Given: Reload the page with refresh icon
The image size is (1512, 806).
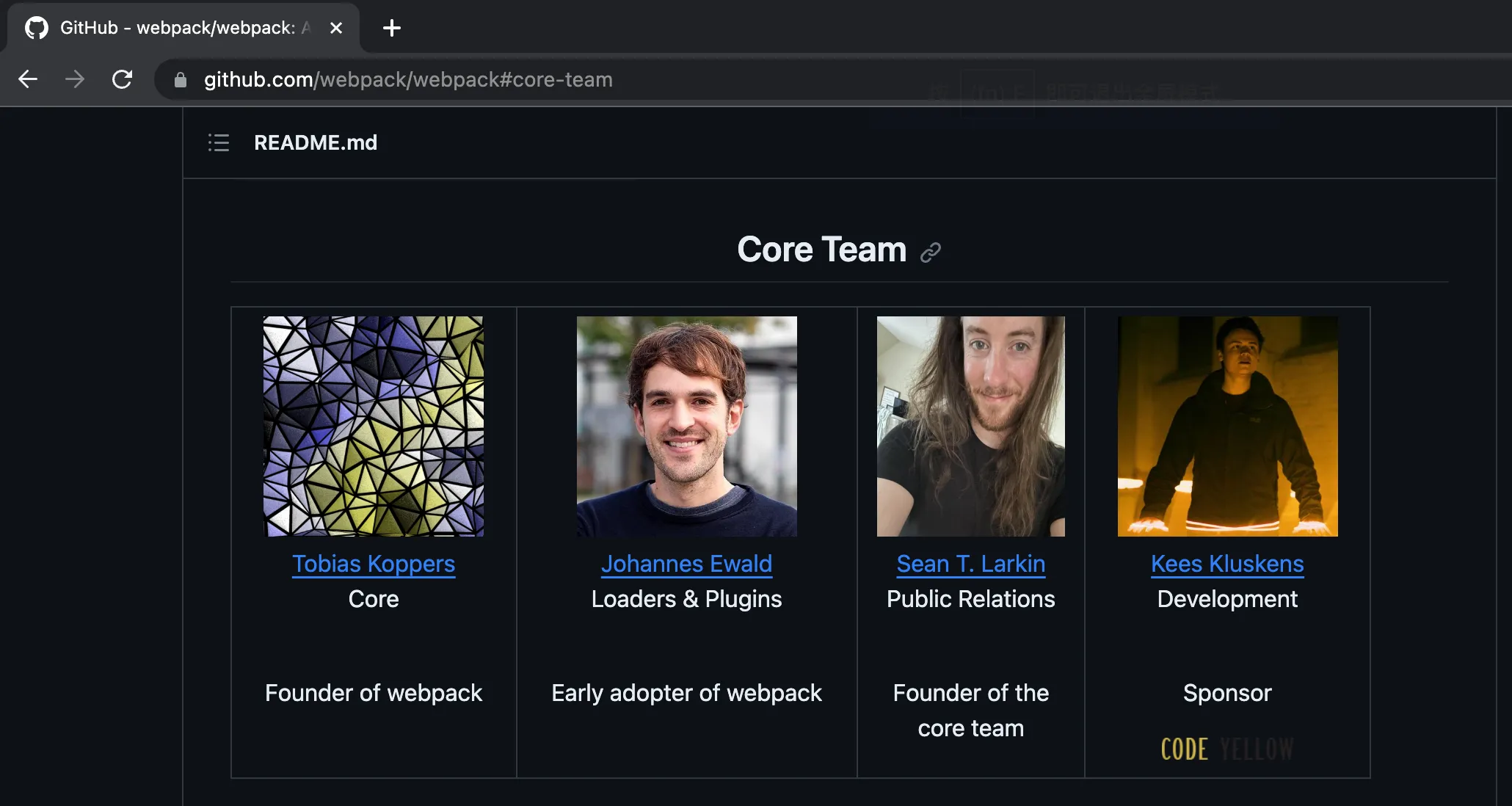Looking at the screenshot, I should click(122, 79).
